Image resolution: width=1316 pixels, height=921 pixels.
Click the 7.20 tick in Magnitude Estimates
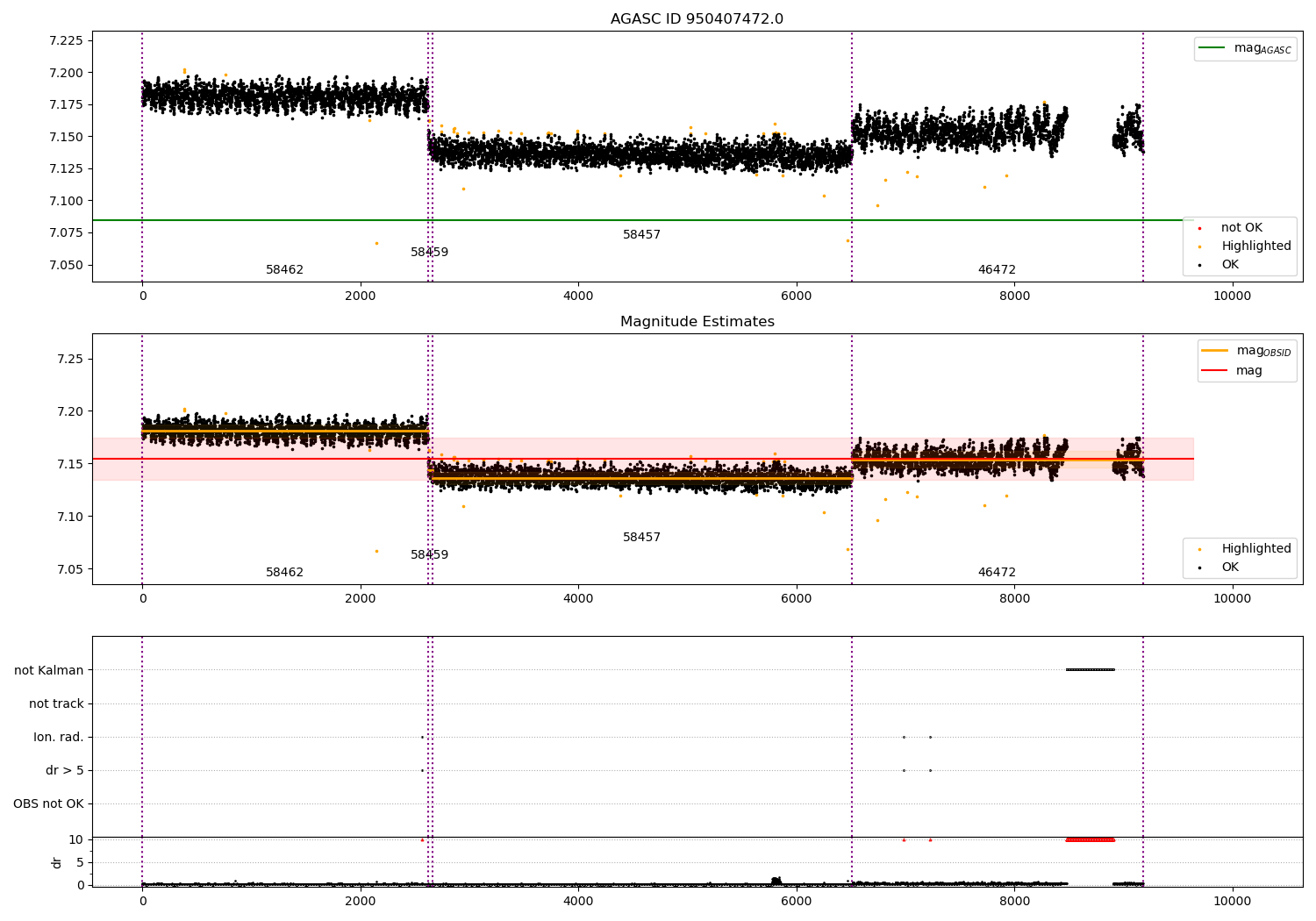tap(69, 412)
